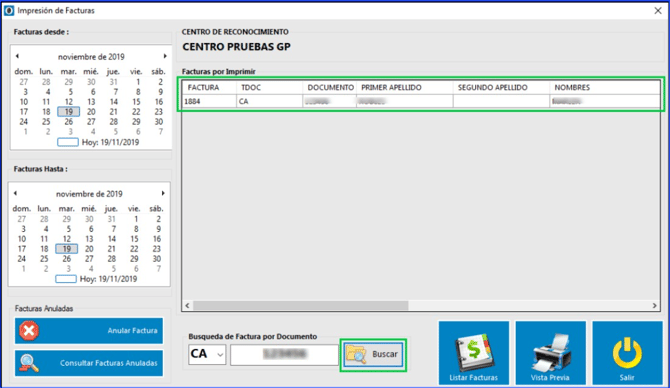Screen dimensions: 670x388
Task: Open Vista Previa printer icon
Action: (550, 353)
